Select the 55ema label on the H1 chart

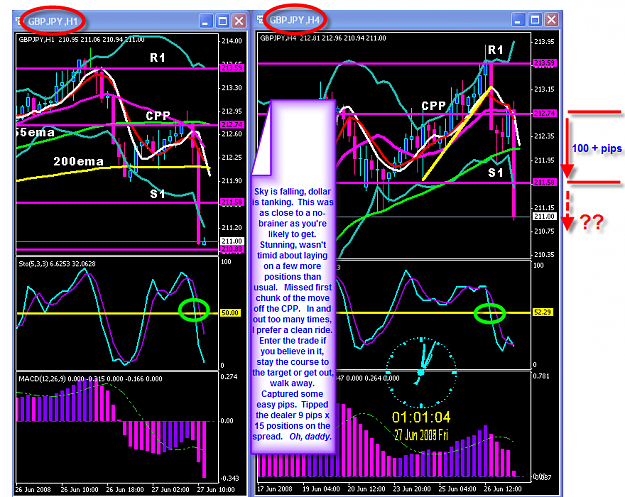(x=35, y=132)
